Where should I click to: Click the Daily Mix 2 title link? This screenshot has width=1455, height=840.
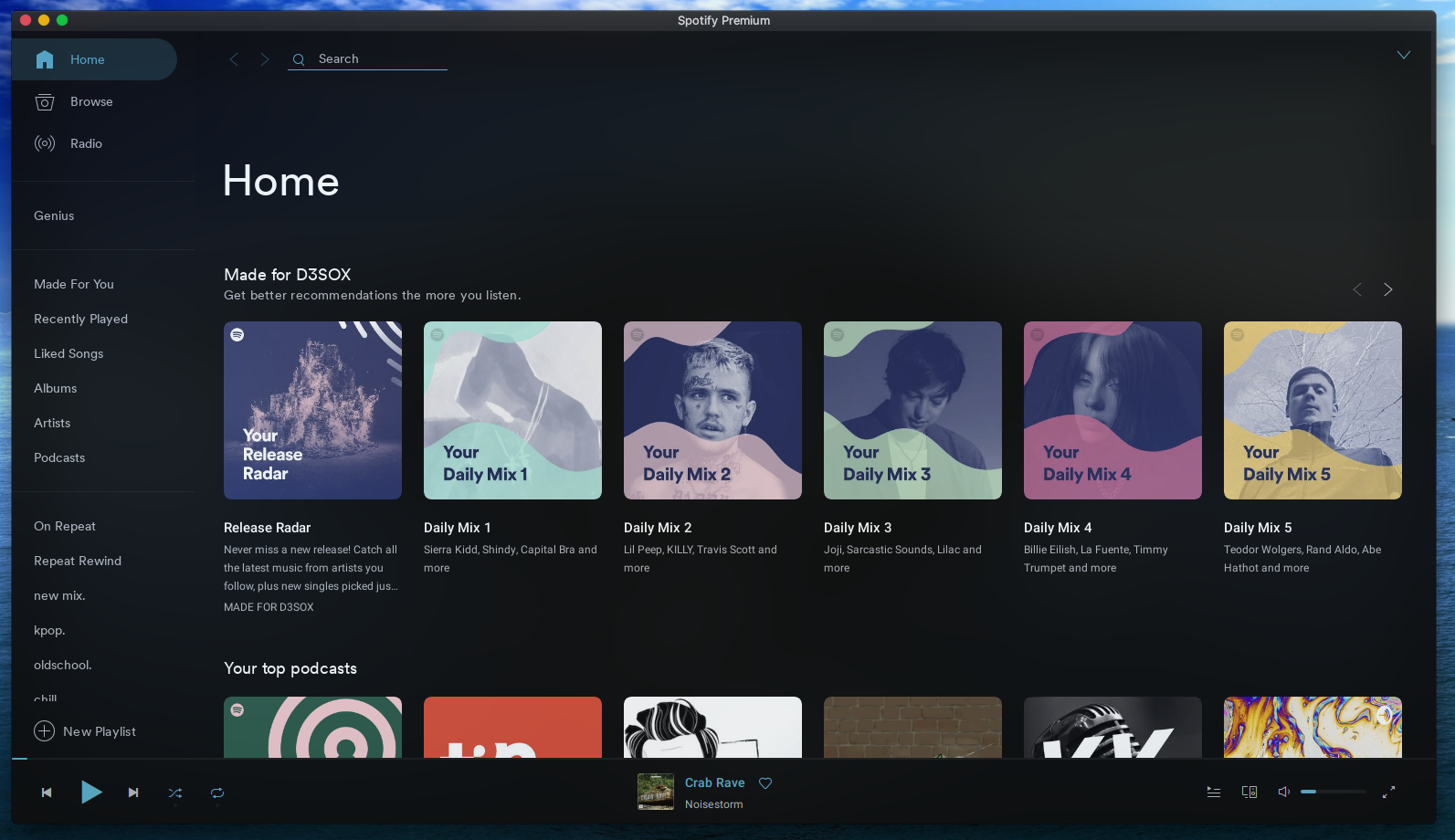click(658, 528)
